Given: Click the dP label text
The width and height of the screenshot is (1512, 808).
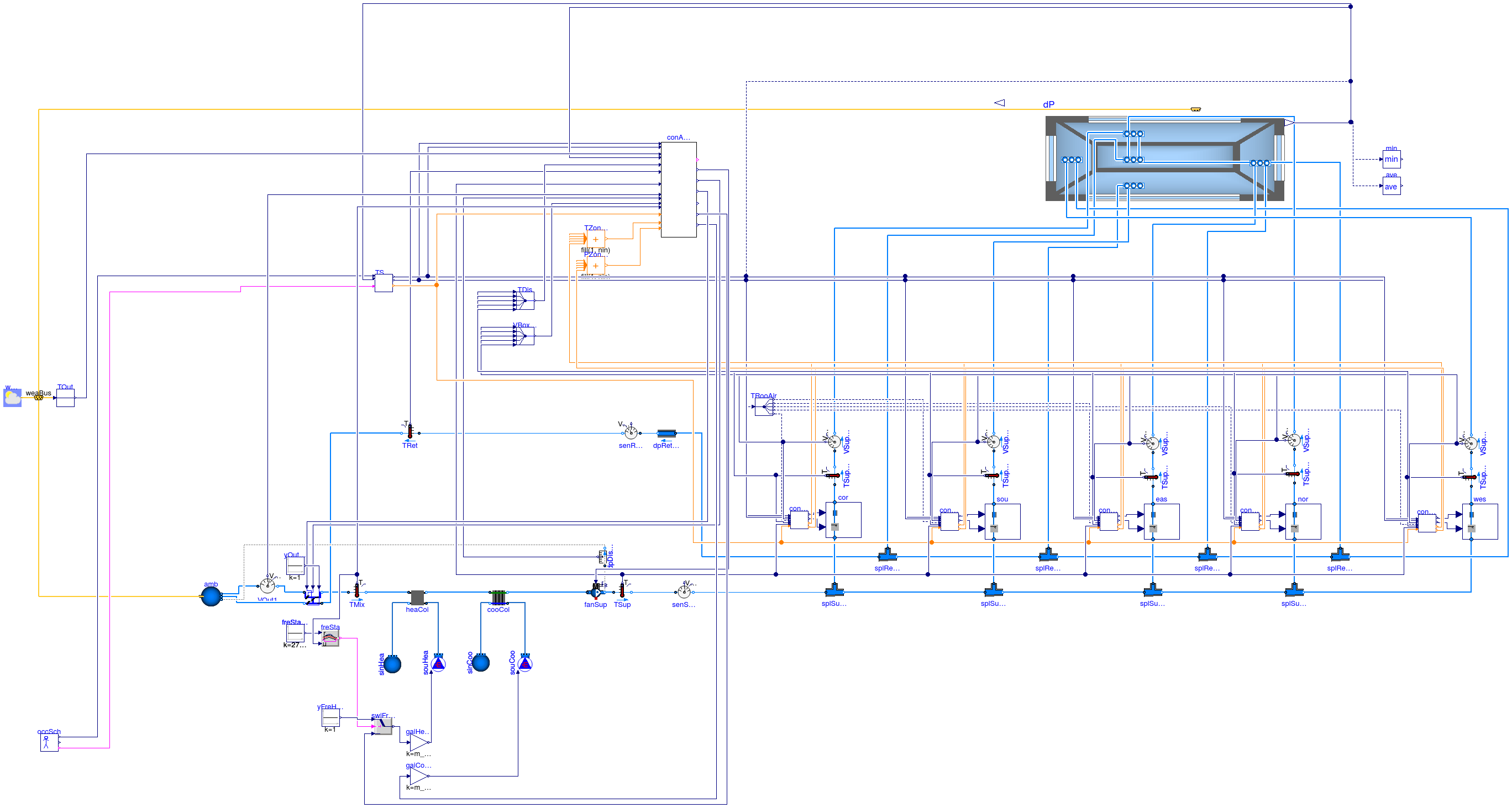Looking at the screenshot, I should [x=1048, y=104].
